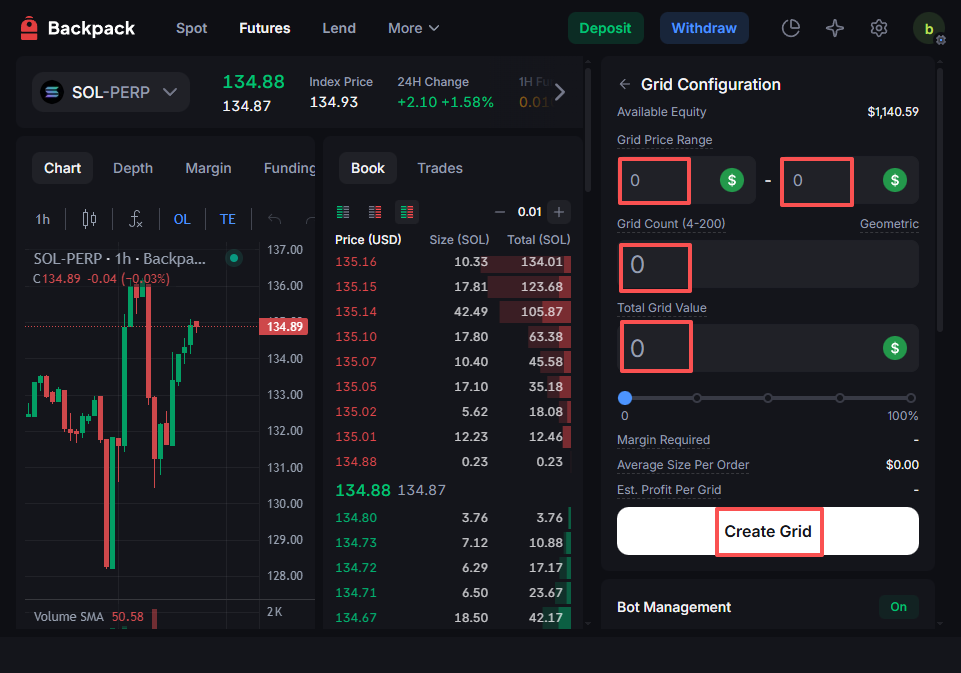
Task: Click the Backpack logo in header
Action: tap(78, 28)
